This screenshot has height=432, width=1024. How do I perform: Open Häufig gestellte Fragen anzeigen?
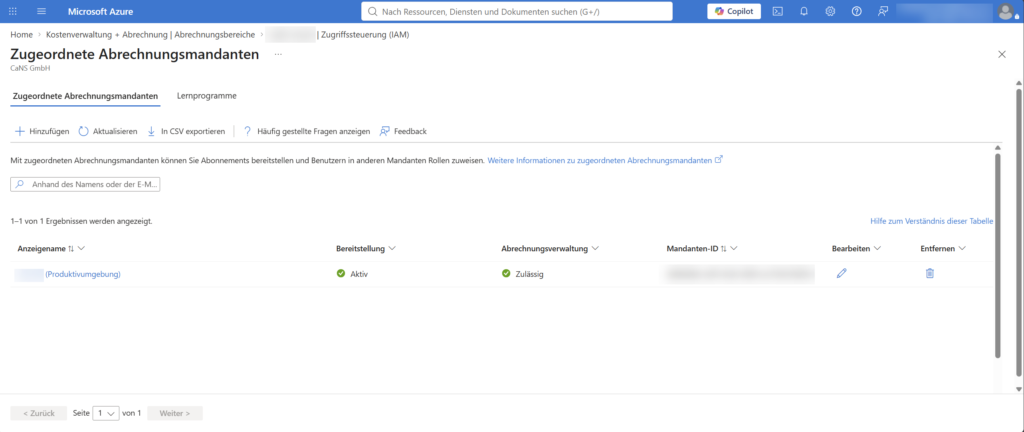click(x=306, y=131)
